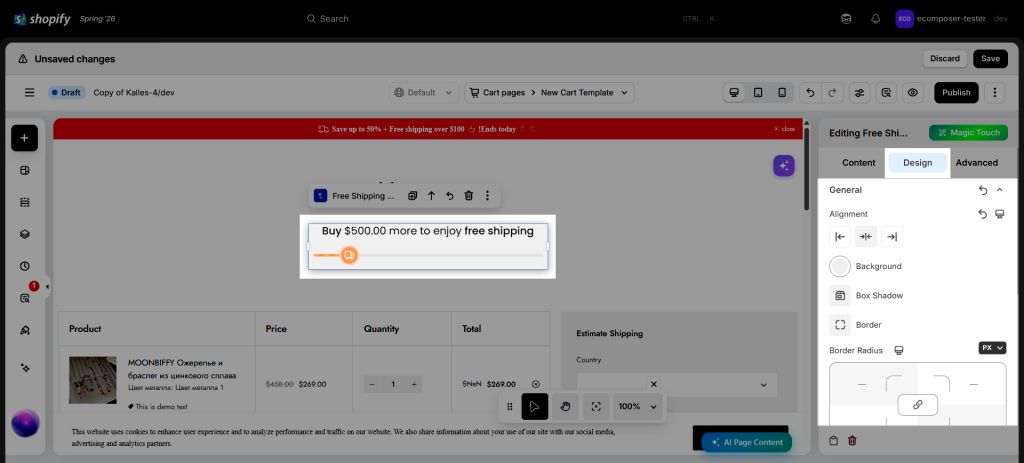Collapse the General section chevron

click(999, 190)
